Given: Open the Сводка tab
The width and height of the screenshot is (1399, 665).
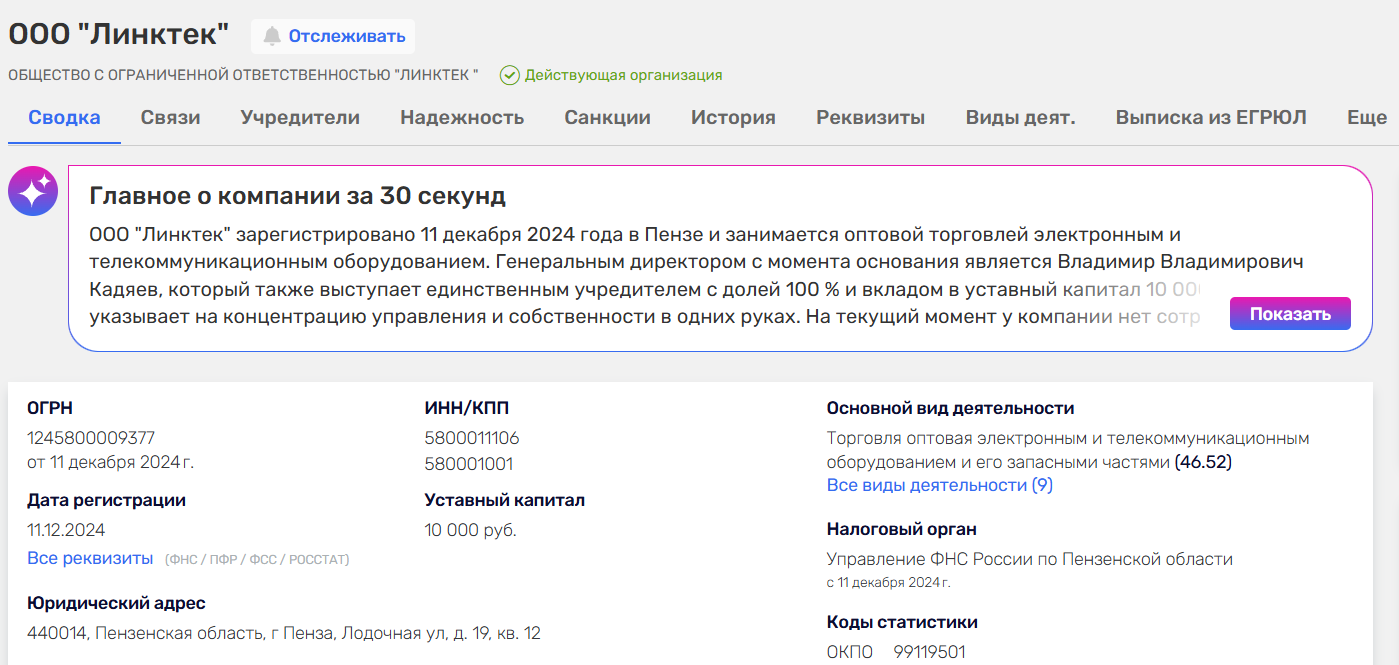Looking at the screenshot, I should 64,118.
